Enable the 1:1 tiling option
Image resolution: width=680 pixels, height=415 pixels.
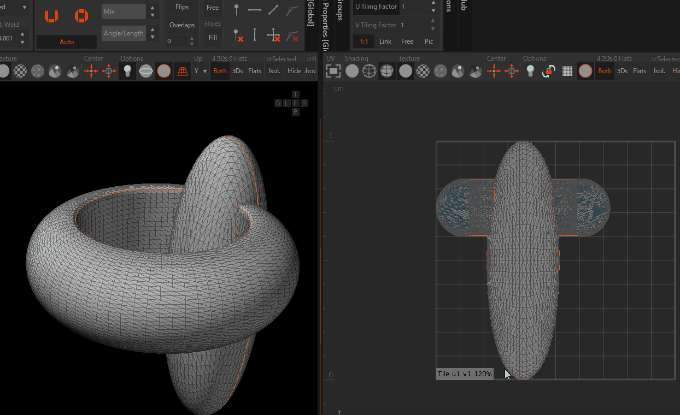click(x=364, y=42)
